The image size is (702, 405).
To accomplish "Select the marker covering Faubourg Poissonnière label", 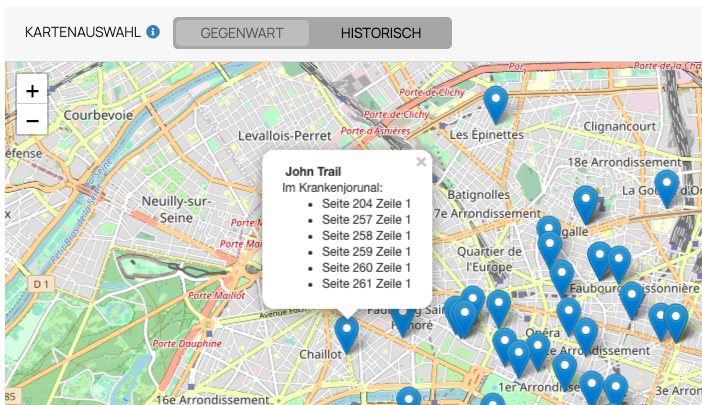I will [631, 301].
